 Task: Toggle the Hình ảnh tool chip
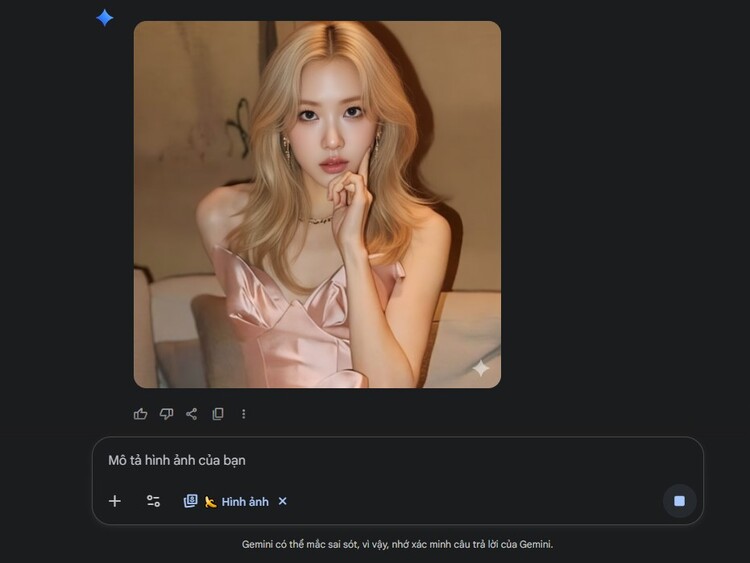(x=244, y=501)
